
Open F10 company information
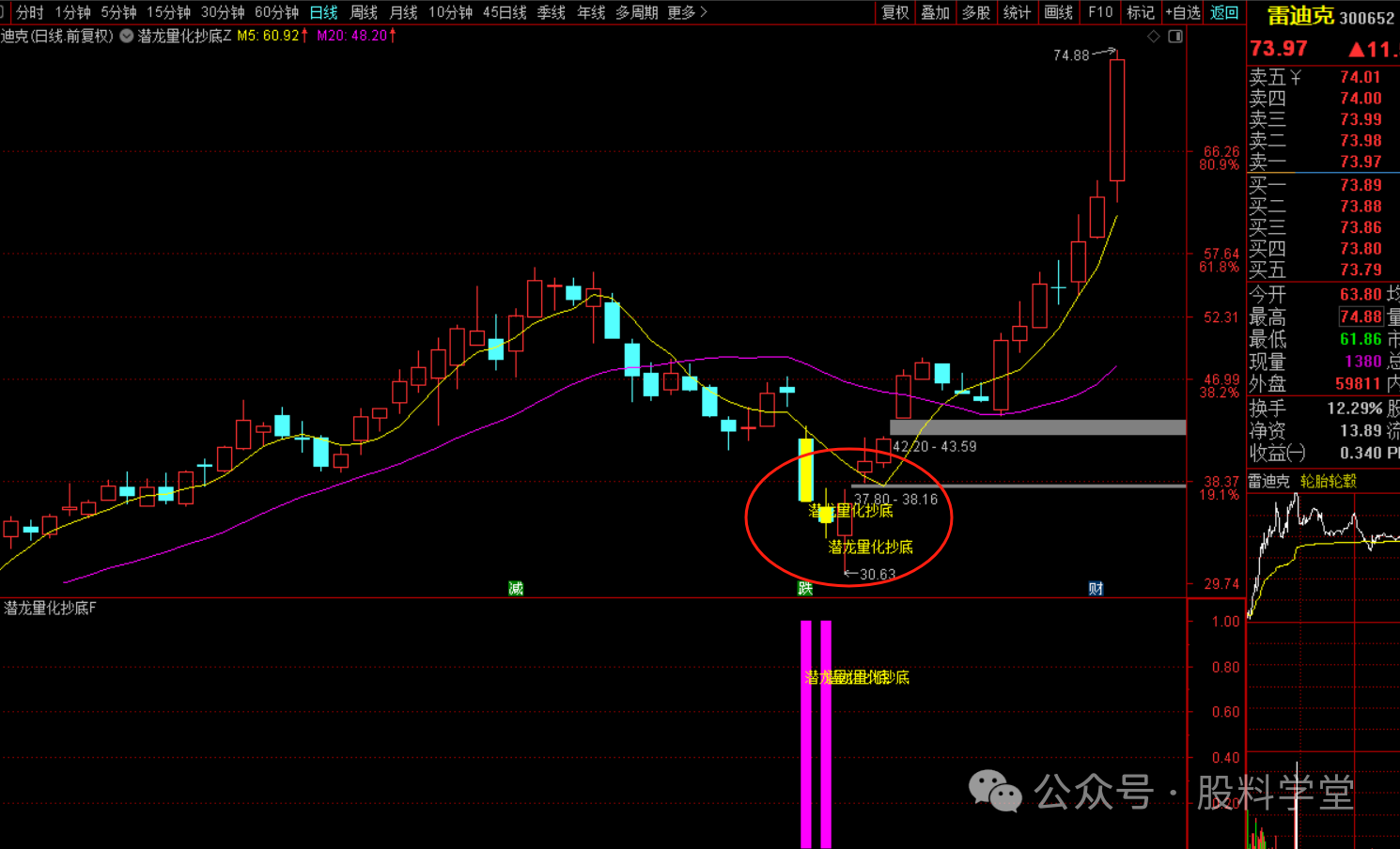pyautogui.click(x=1100, y=12)
